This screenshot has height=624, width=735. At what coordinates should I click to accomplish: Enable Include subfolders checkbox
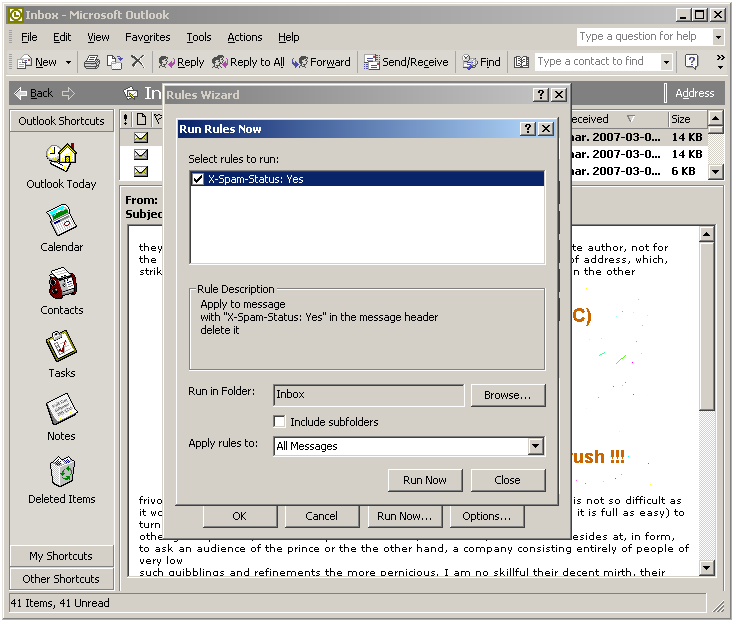(279, 421)
